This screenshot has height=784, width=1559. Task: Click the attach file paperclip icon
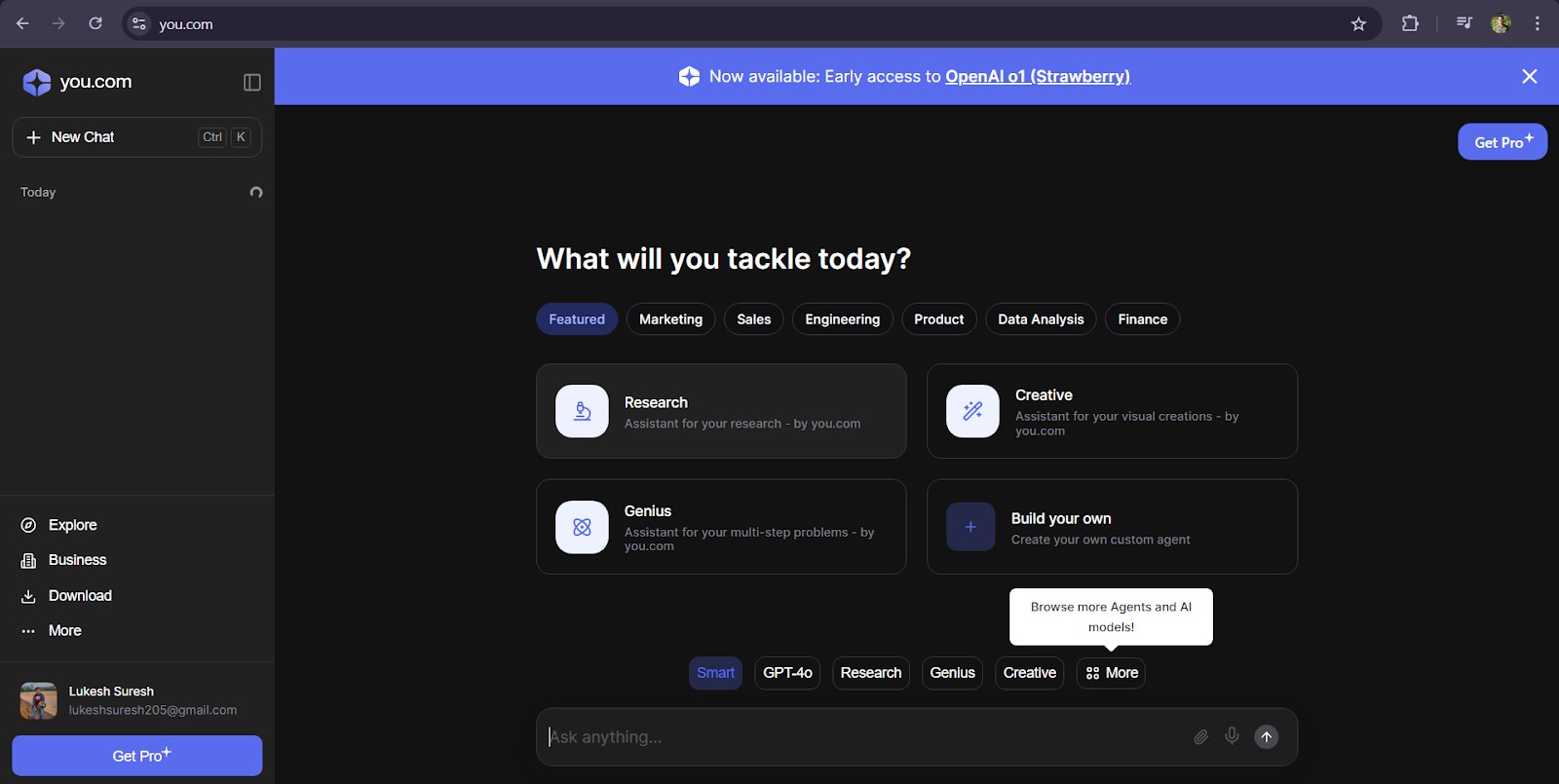[x=1201, y=737]
